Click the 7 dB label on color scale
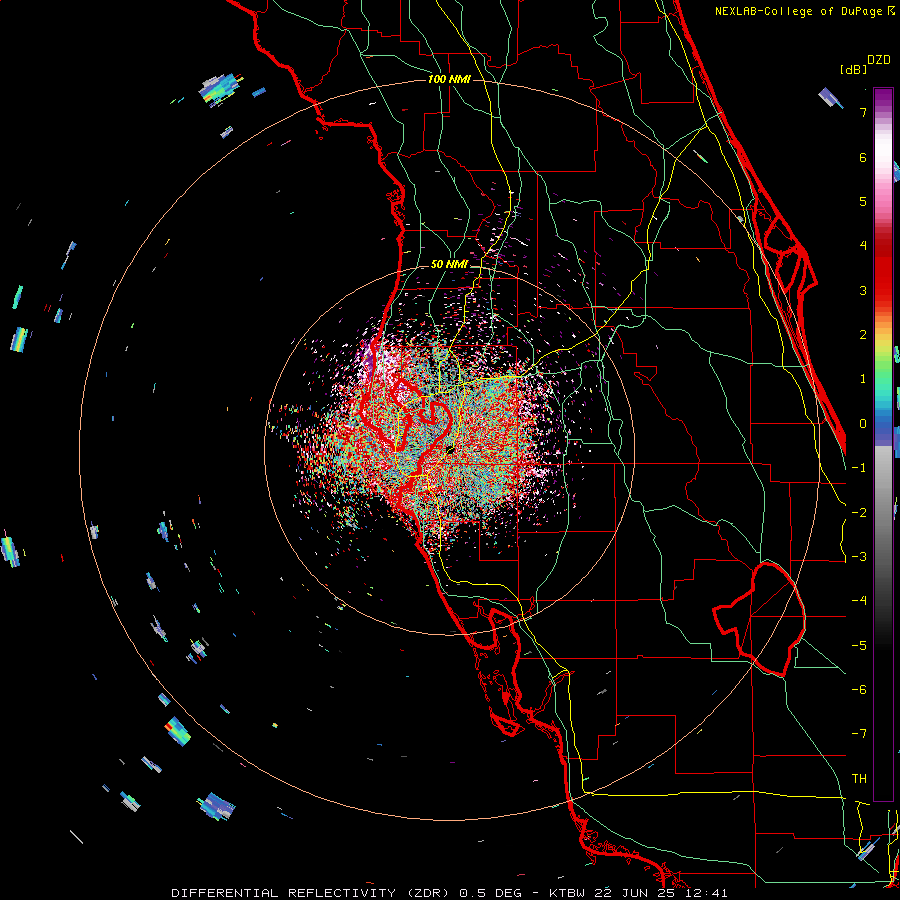This screenshot has width=900, height=900. 863,112
